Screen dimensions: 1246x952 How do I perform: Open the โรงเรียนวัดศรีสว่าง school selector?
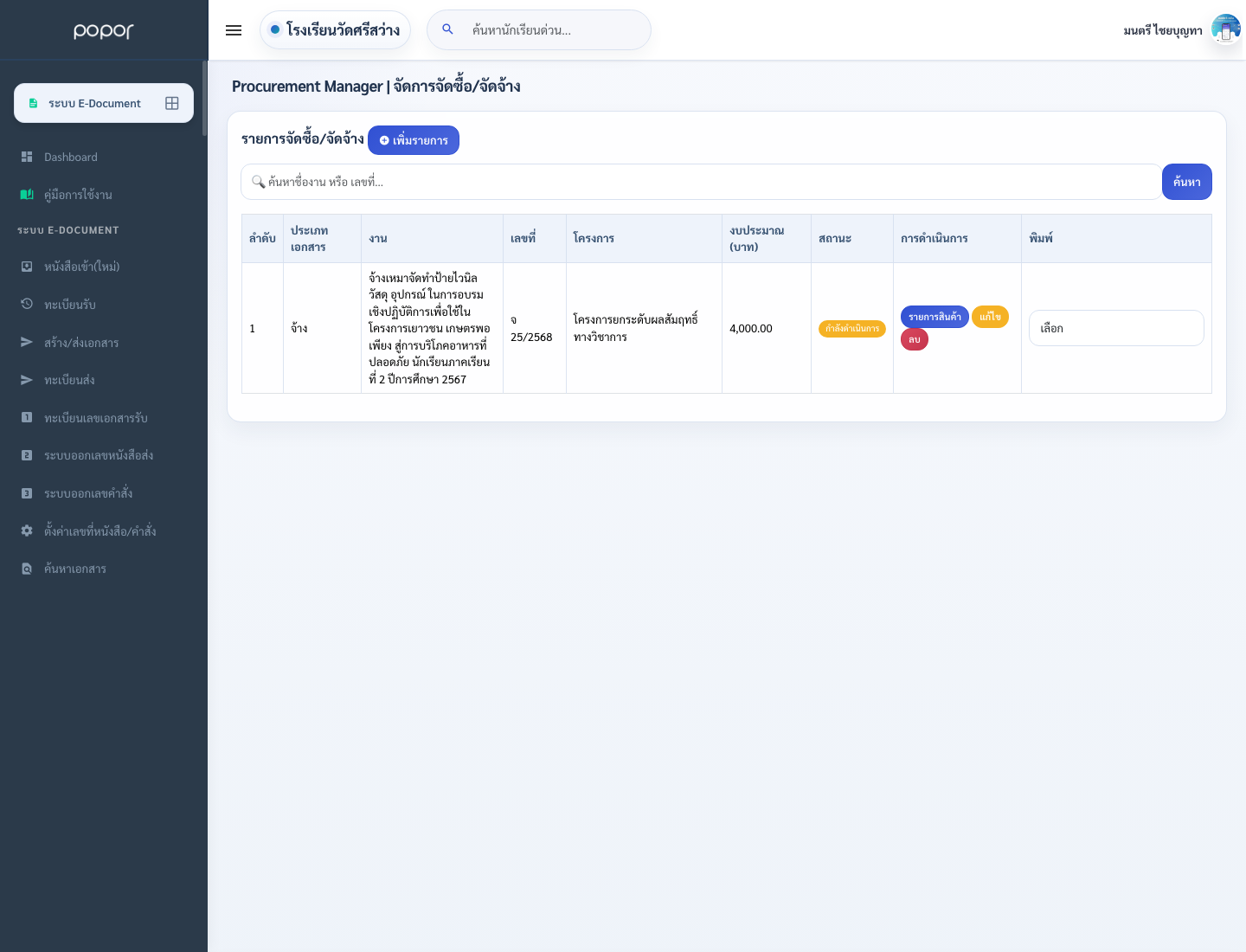[335, 30]
